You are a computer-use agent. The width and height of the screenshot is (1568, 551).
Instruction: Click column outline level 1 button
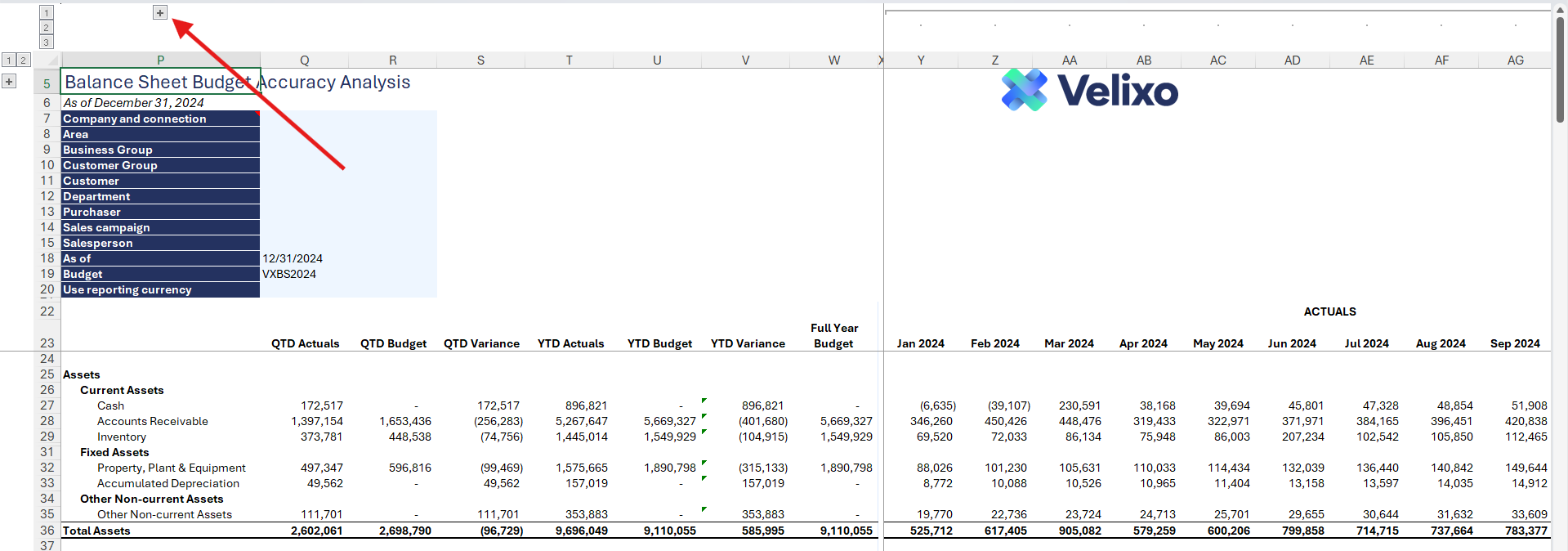[x=47, y=12]
